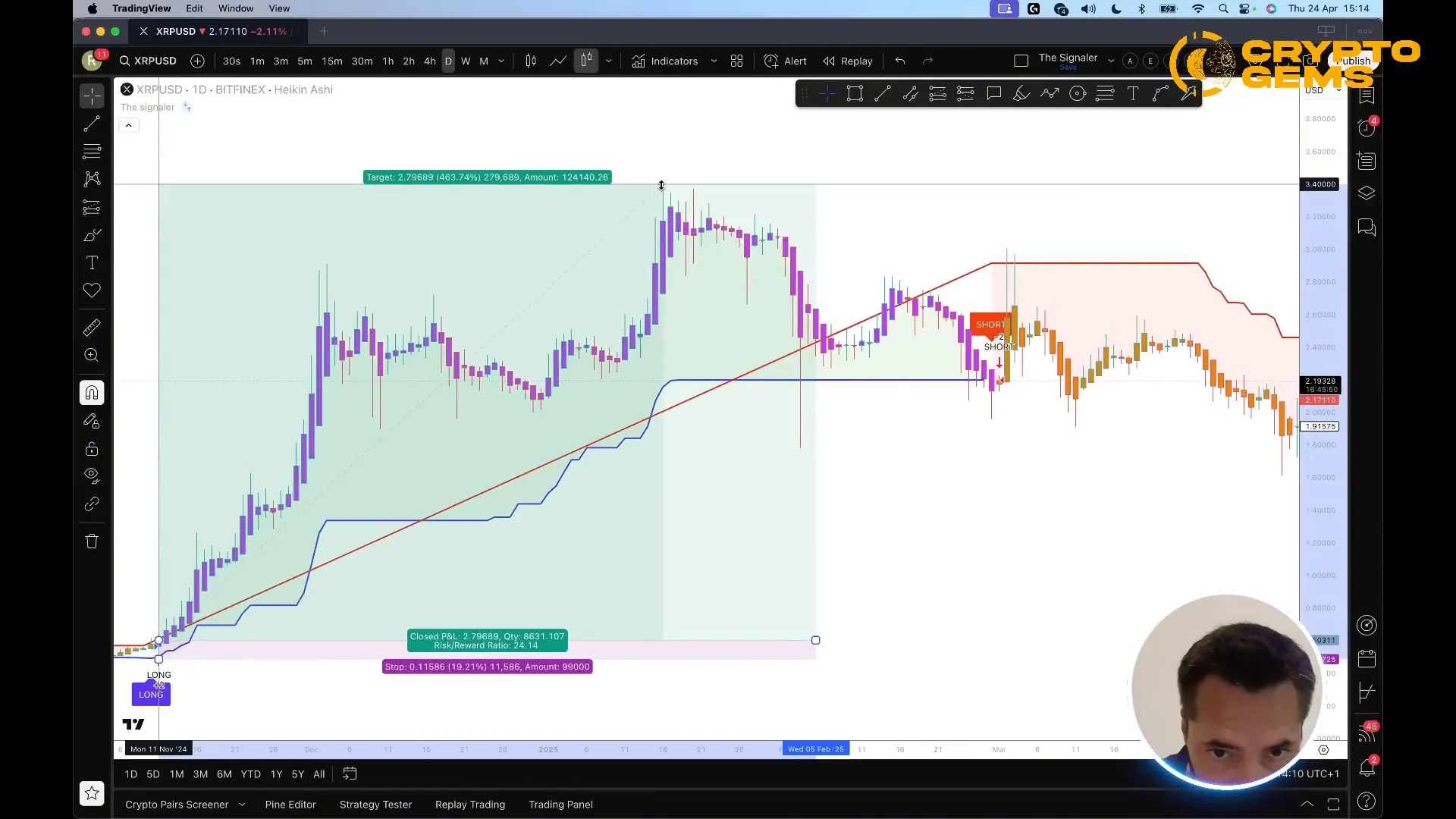Viewport: 1456px width, 819px height.
Task: Open the Replay Trading tab
Action: [x=470, y=804]
